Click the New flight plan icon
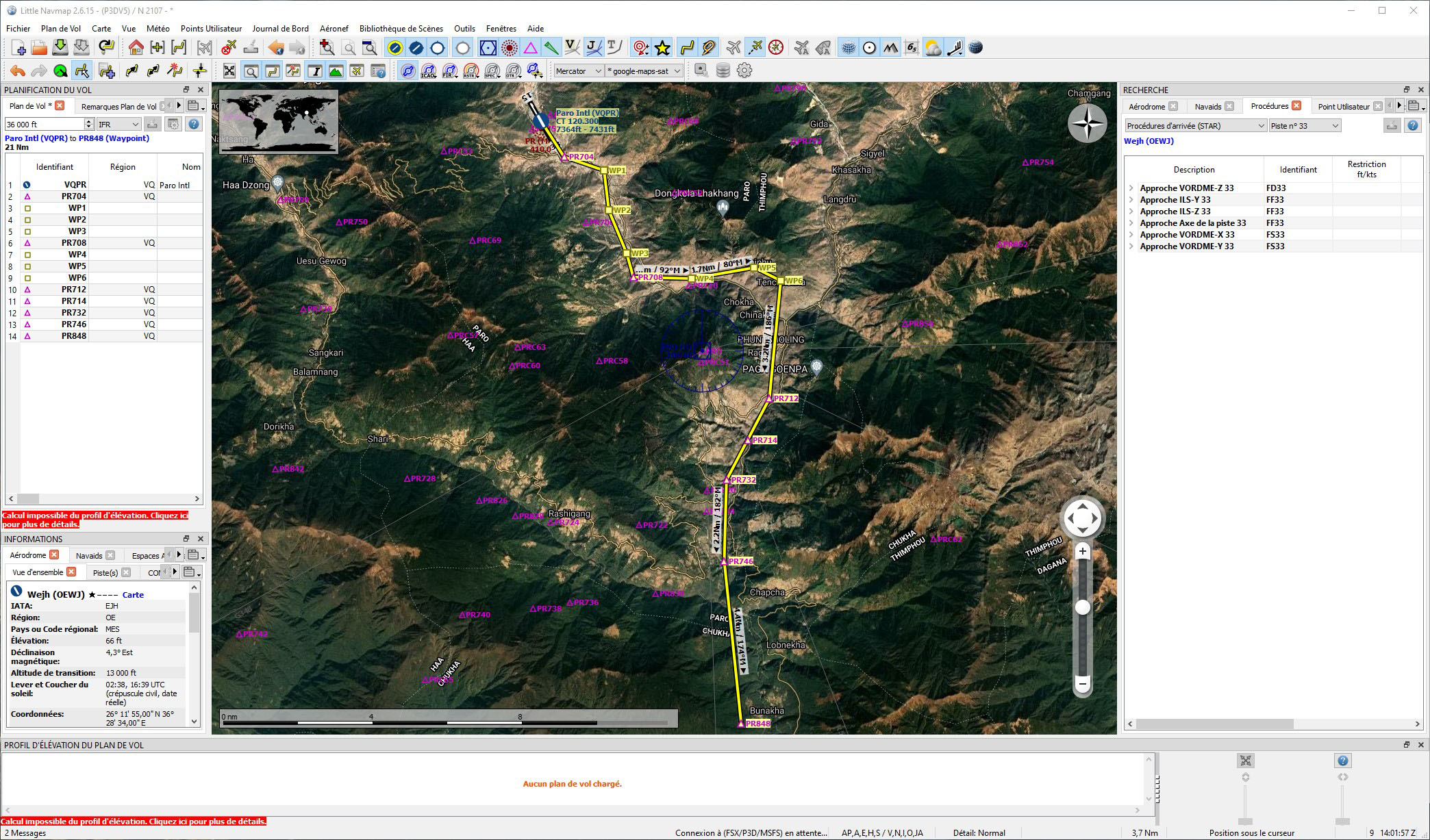The image size is (1430, 840). [18, 48]
